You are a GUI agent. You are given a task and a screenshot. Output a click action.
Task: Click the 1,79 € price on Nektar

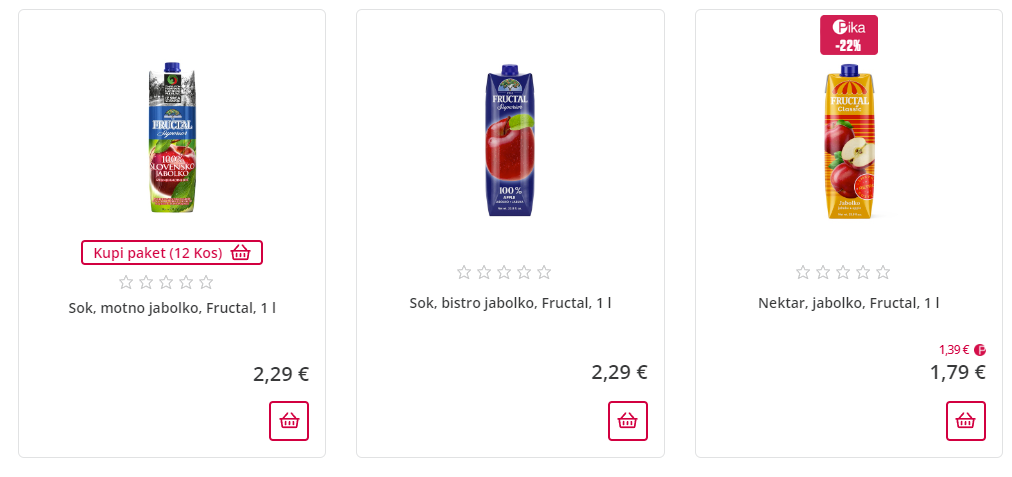(x=957, y=372)
